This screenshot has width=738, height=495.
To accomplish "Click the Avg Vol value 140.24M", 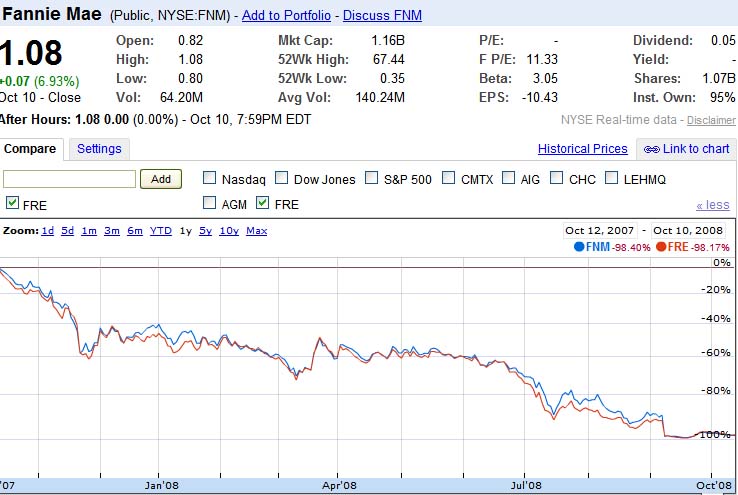I will pyautogui.click(x=380, y=97).
